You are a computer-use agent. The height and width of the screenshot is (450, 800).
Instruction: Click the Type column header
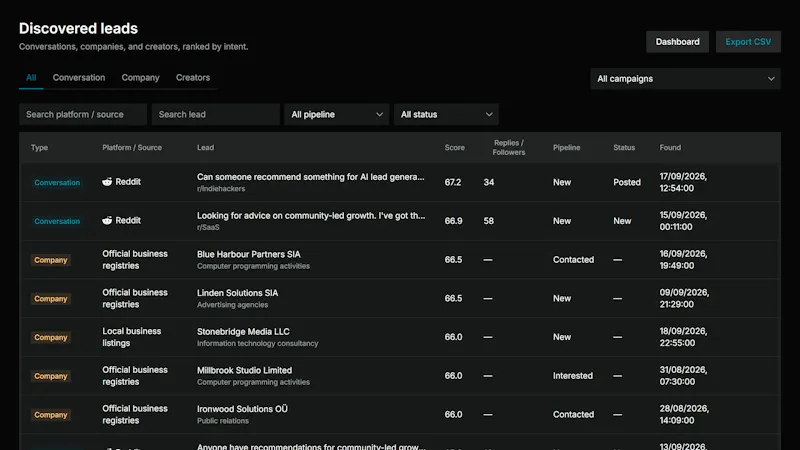[x=39, y=147]
